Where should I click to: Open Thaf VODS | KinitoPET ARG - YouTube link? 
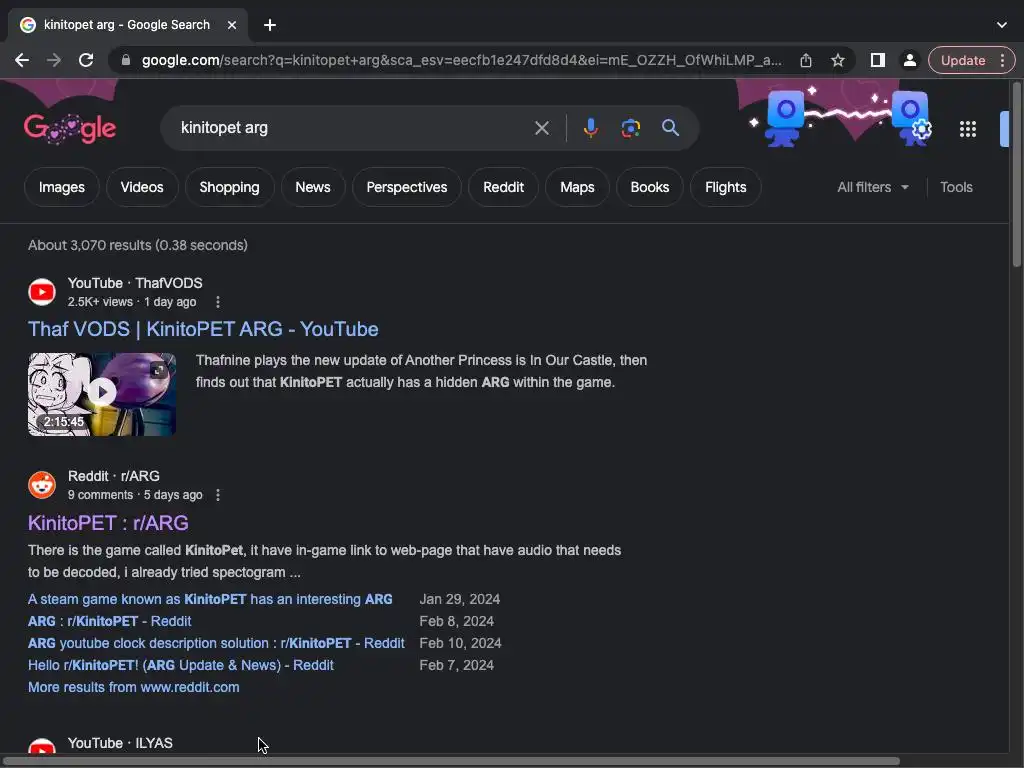[x=203, y=329]
